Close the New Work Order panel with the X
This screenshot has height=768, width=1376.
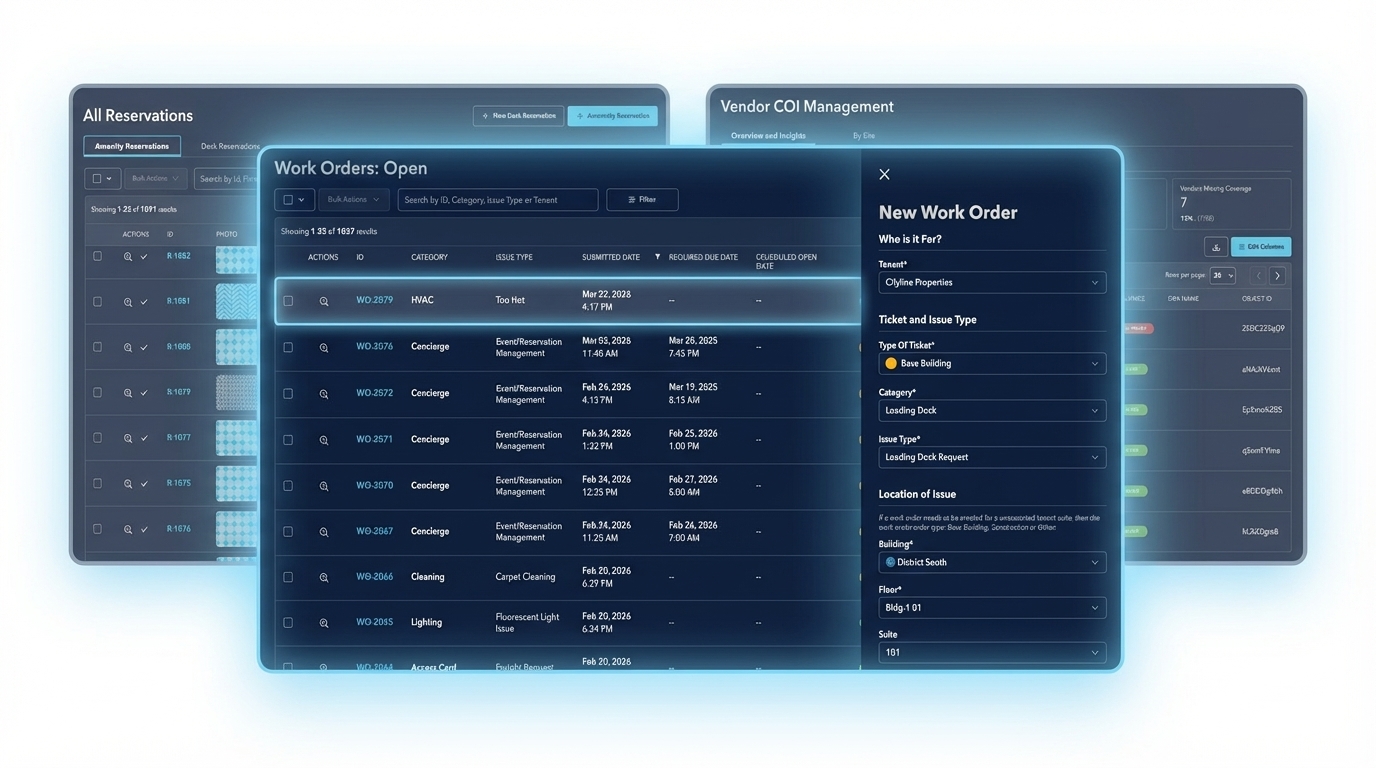884,174
